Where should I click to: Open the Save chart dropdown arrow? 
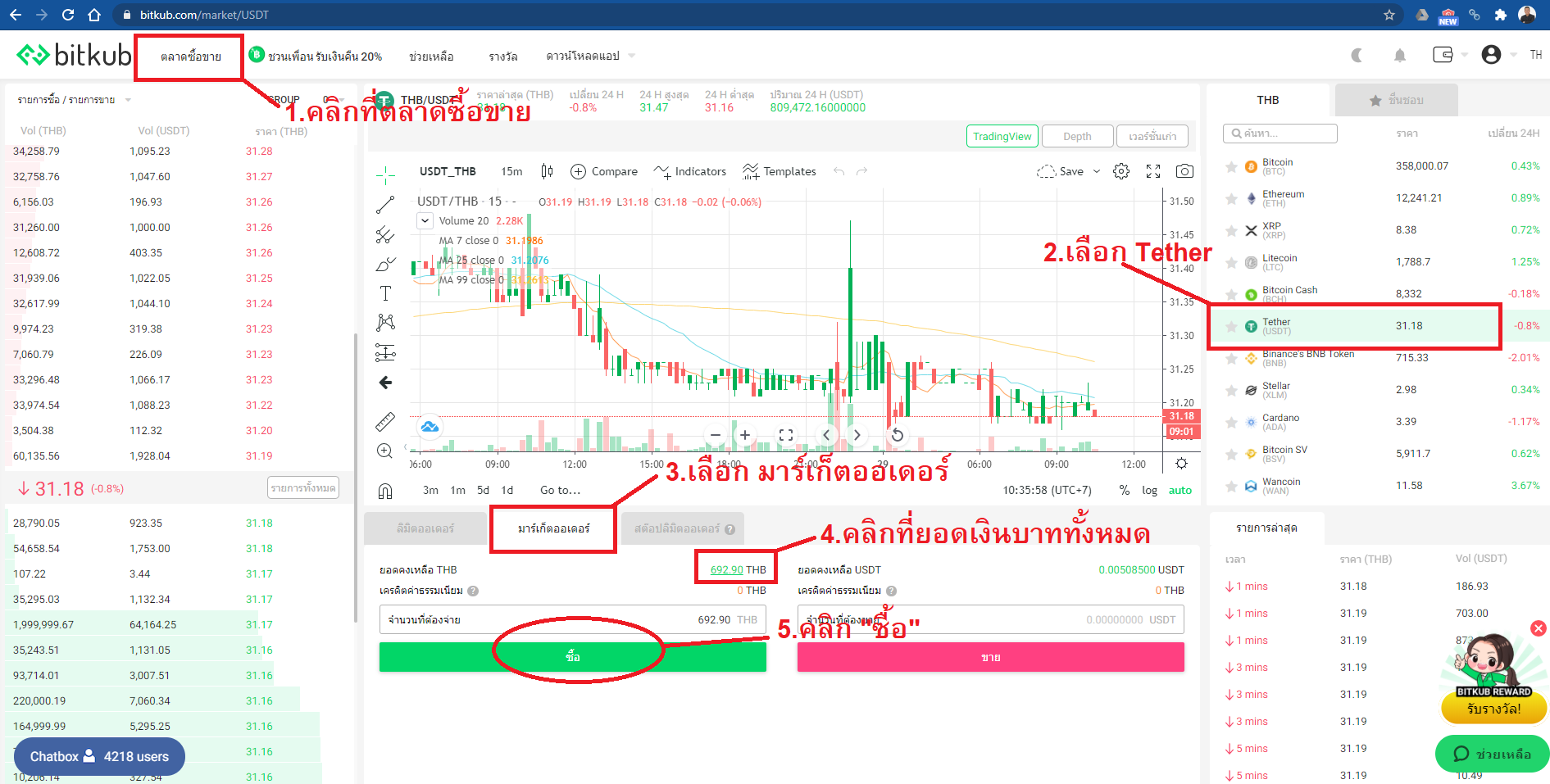coord(1097,171)
